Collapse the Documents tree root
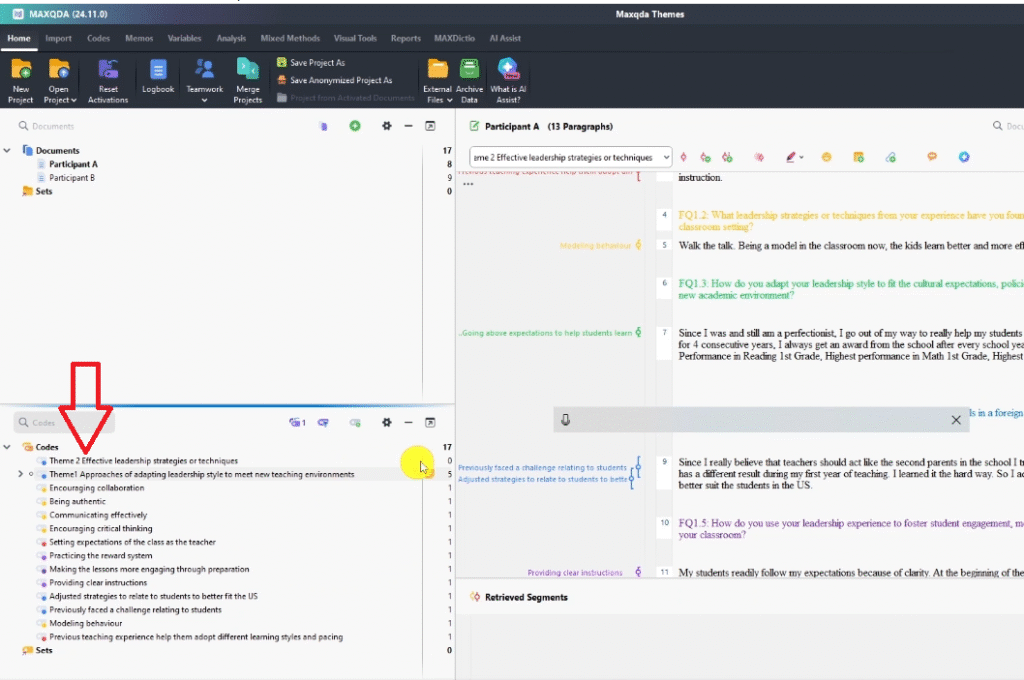Image resolution: width=1024 pixels, height=680 pixels. click(8, 151)
